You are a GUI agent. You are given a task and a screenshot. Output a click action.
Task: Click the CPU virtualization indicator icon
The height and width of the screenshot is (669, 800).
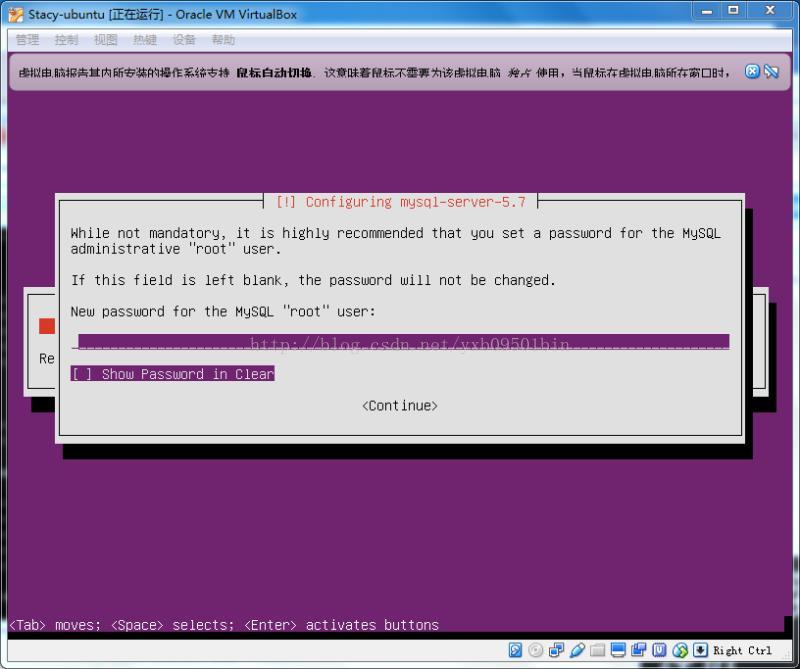point(659,650)
